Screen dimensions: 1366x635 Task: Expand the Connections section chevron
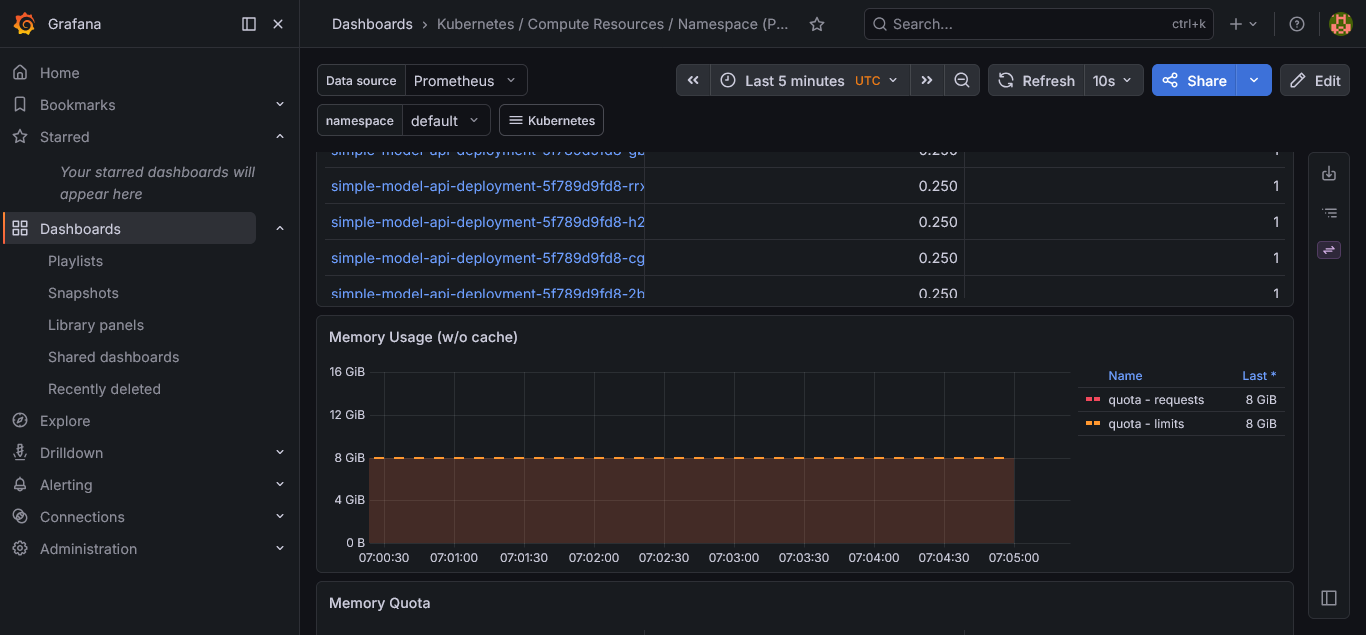(280, 516)
